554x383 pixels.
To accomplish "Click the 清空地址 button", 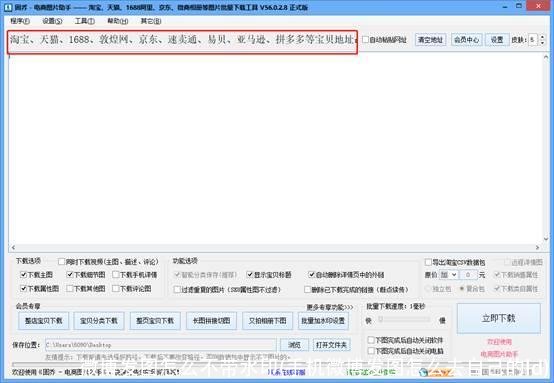I will coord(430,40).
